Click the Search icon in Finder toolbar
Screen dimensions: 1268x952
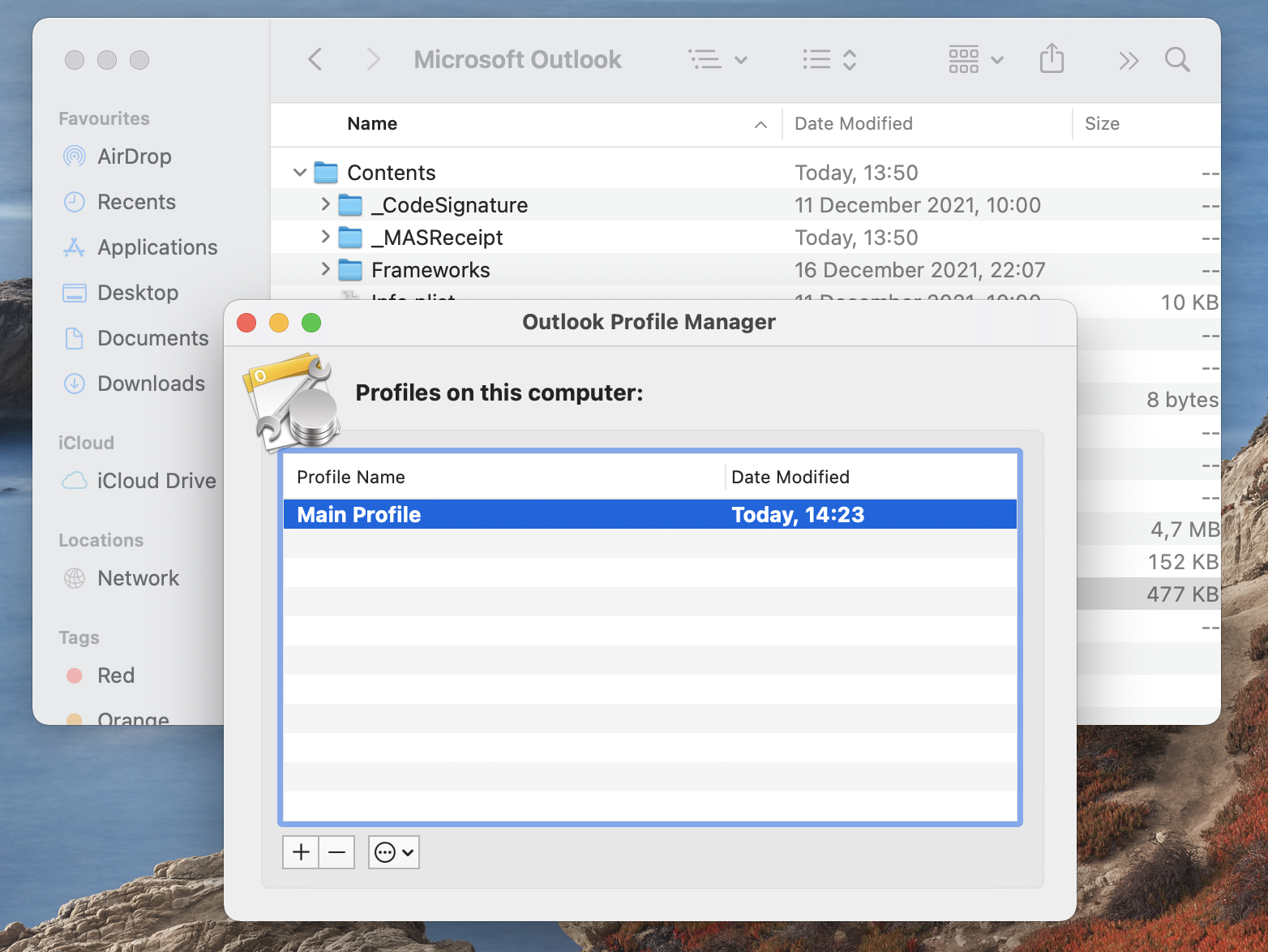pyautogui.click(x=1177, y=59)
